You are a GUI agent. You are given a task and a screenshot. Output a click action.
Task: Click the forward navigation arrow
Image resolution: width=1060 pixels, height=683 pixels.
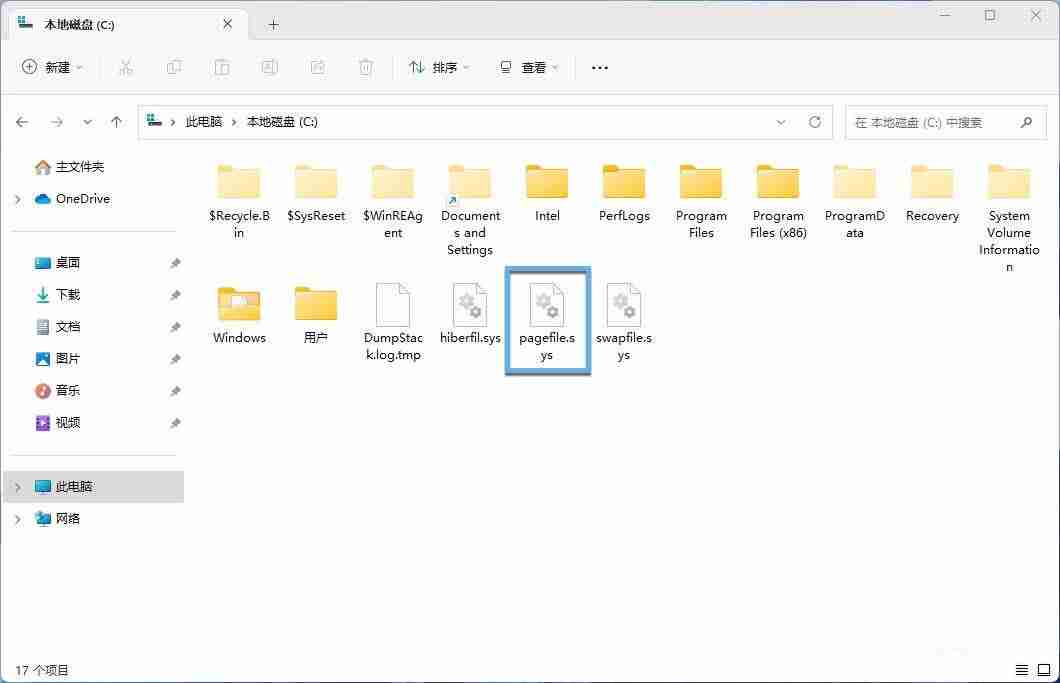pos(55,121)
